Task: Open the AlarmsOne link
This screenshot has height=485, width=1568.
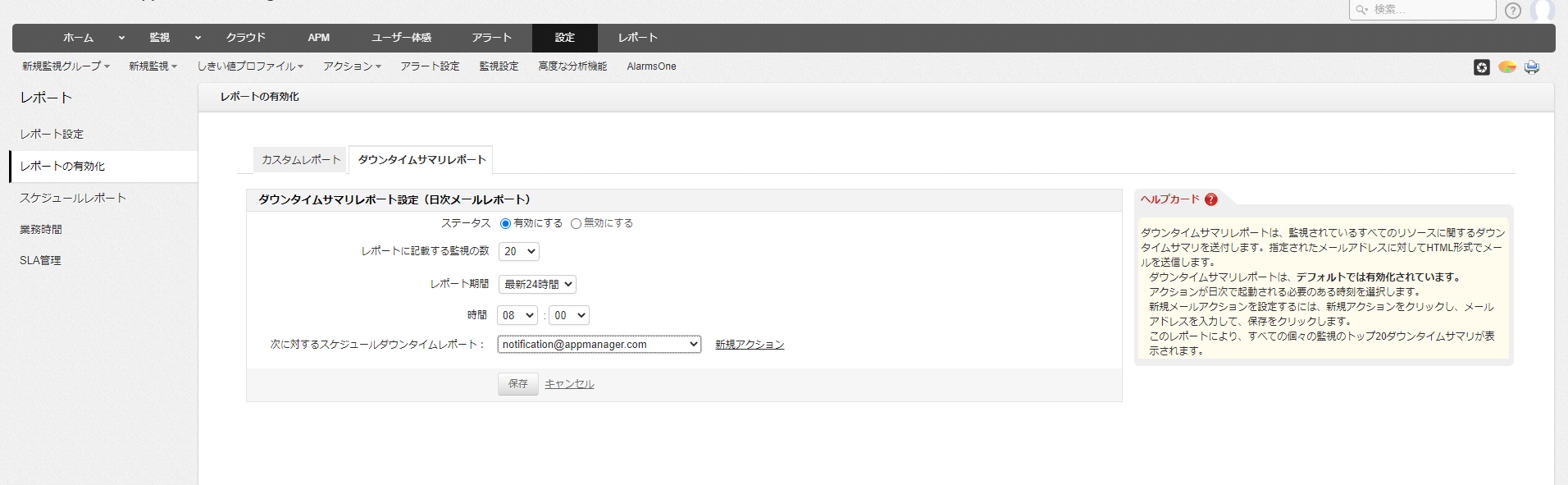Action: (x=651, y=66)
